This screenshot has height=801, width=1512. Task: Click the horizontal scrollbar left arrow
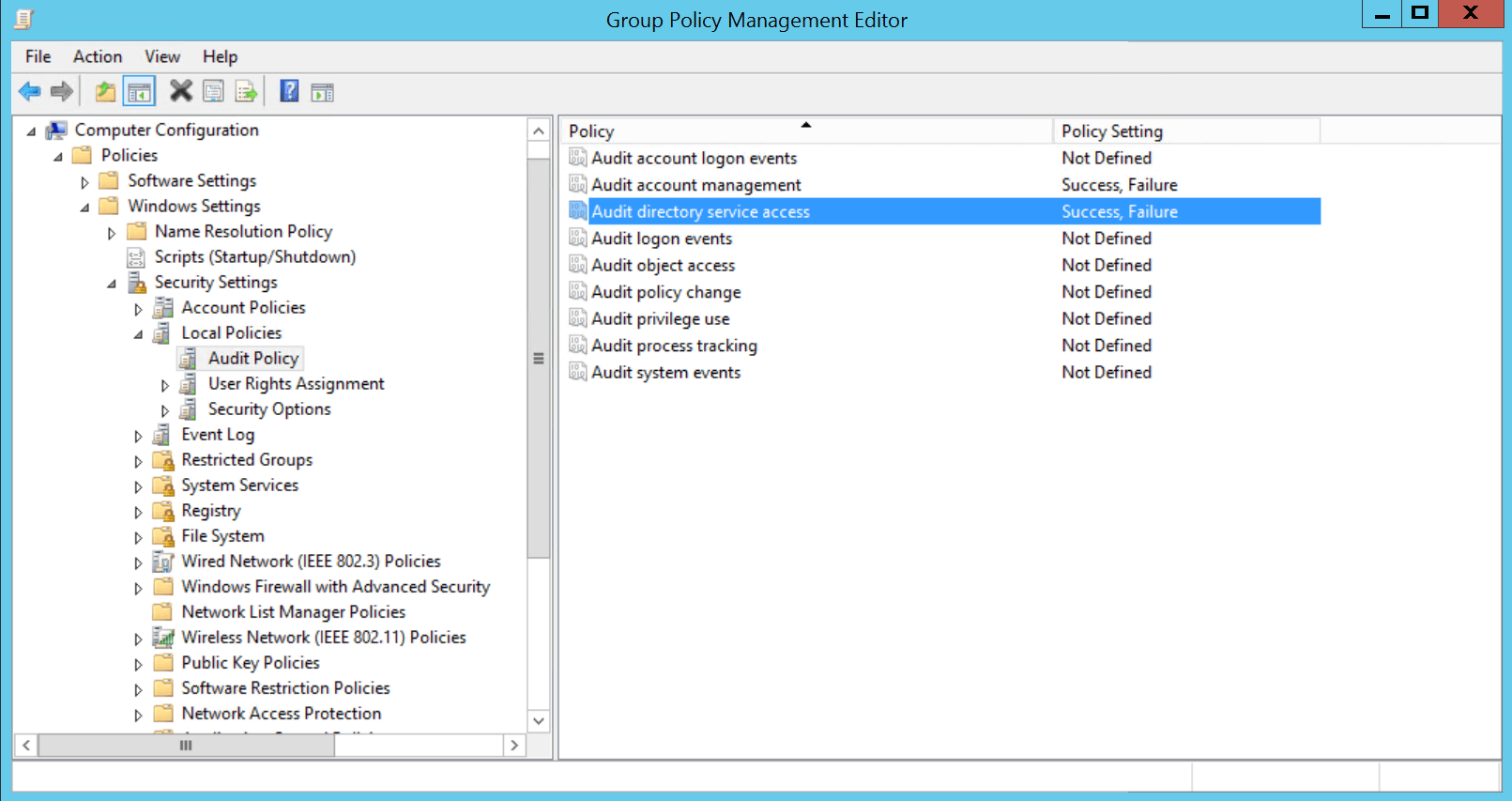(x=26, y=746)
